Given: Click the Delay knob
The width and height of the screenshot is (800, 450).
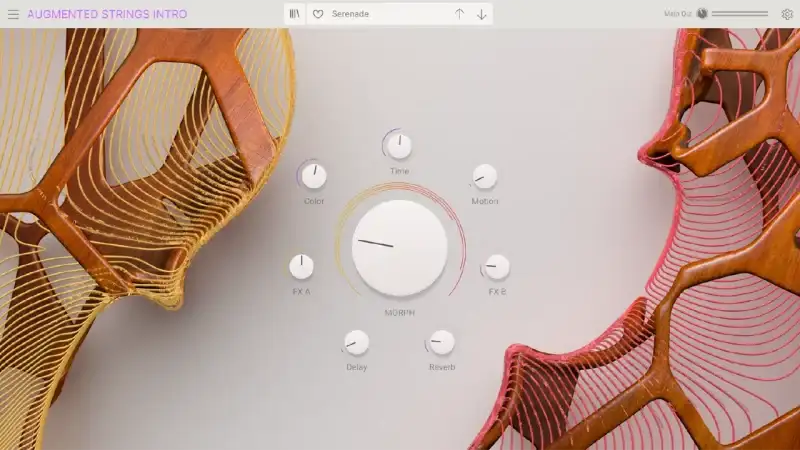Looking at the screenshot, I should [x=356, y=342].
